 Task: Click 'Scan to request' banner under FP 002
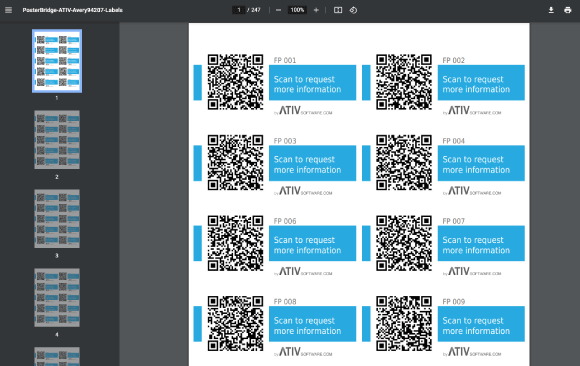[481, 83]
